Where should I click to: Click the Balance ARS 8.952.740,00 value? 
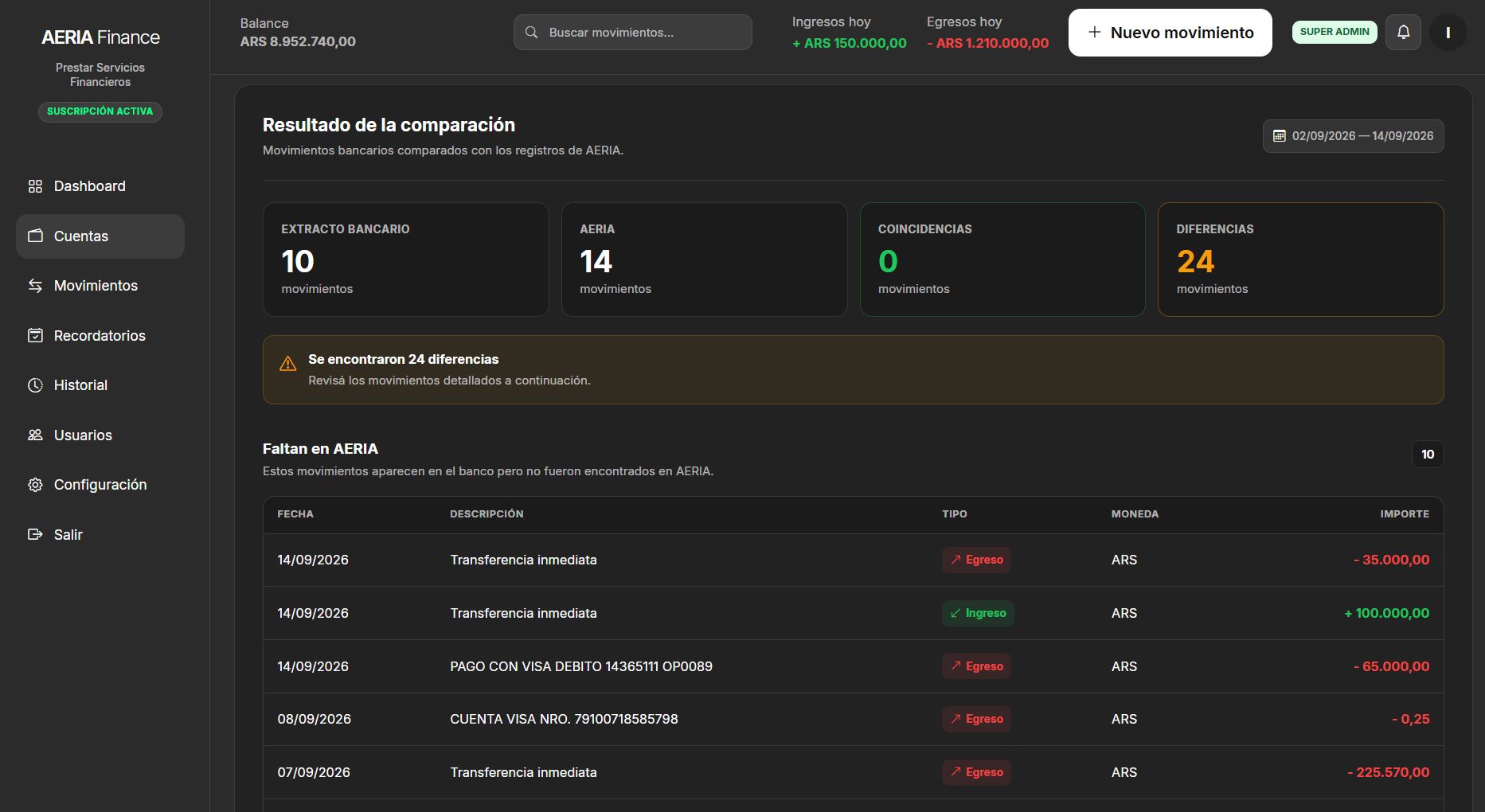pyautogui.click(x=298, y=41)
